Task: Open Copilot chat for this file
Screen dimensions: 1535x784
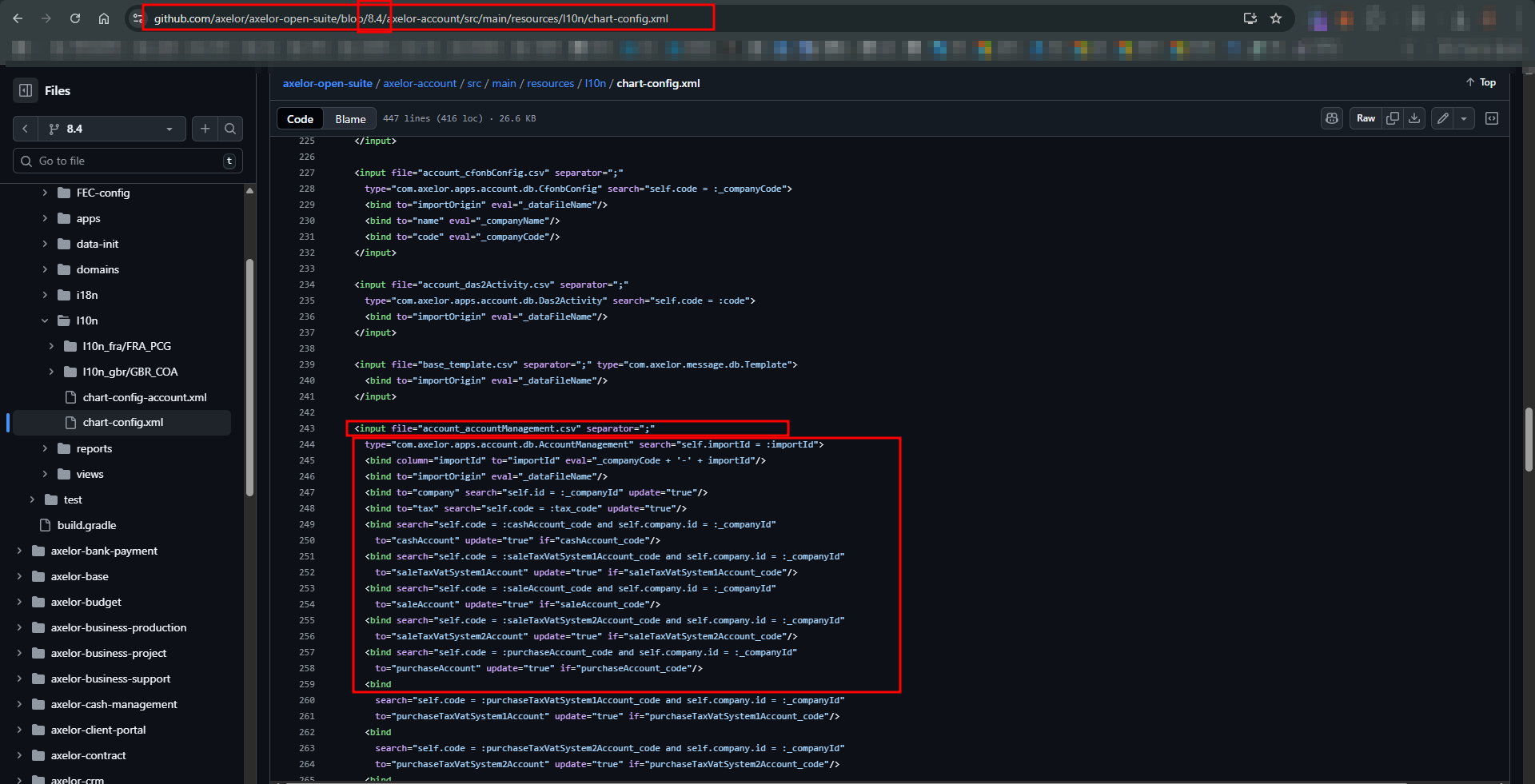Action: tap(1332, 118)
